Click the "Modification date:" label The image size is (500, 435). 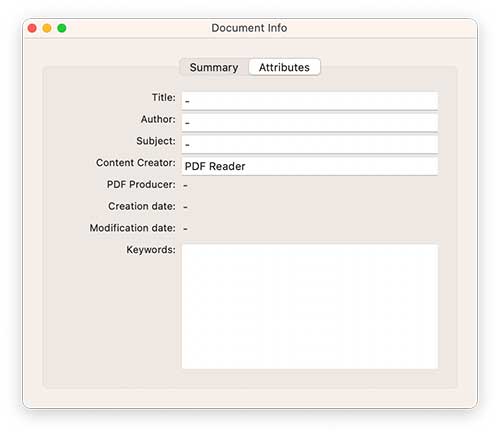[133, 228]
